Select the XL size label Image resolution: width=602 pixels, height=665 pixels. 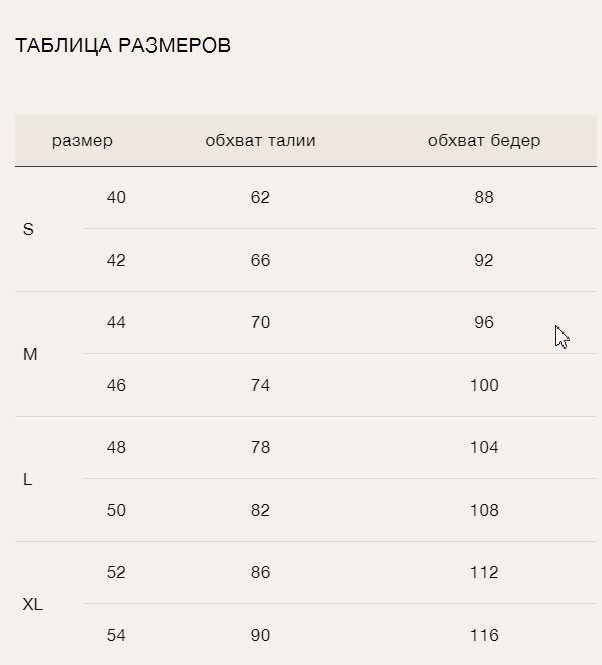point(33,604)
